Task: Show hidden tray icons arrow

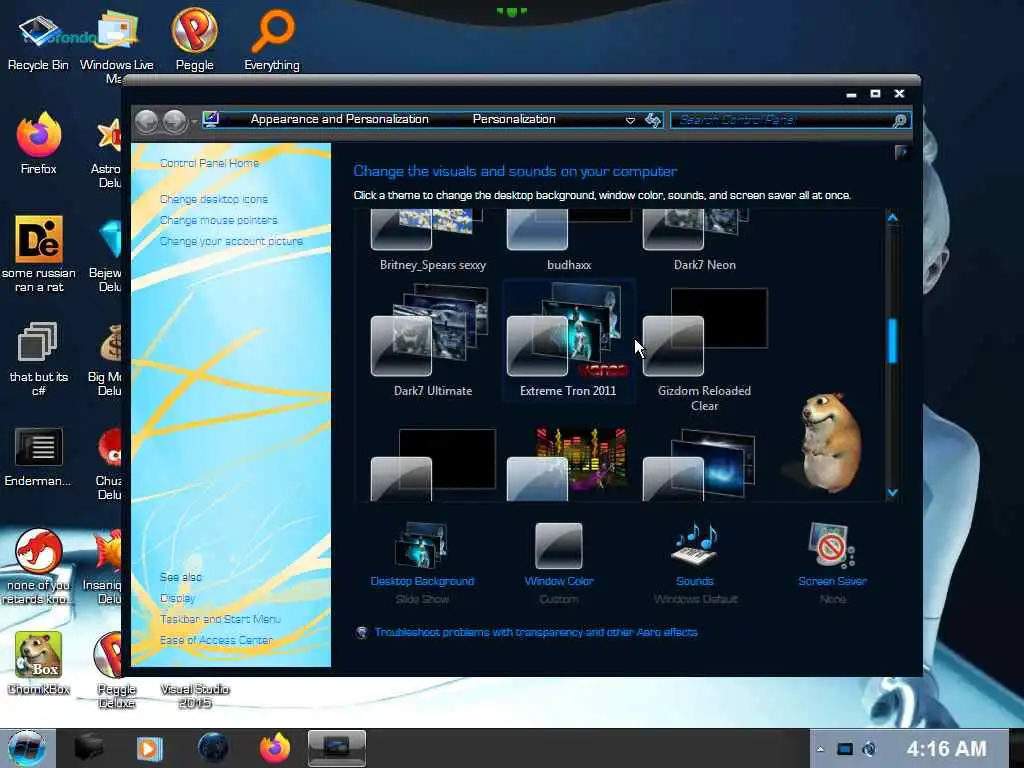Action: 820,749
